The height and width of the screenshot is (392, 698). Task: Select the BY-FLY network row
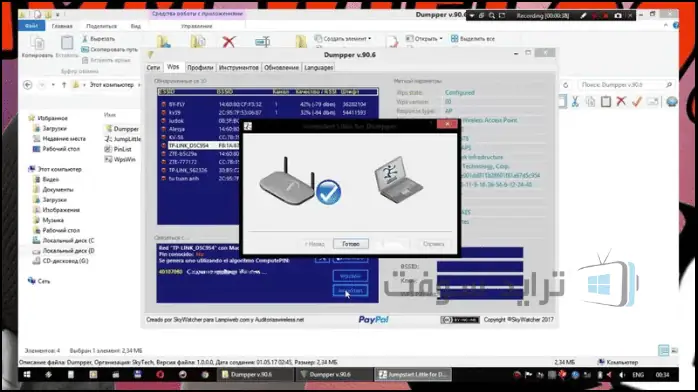point(268,104)
